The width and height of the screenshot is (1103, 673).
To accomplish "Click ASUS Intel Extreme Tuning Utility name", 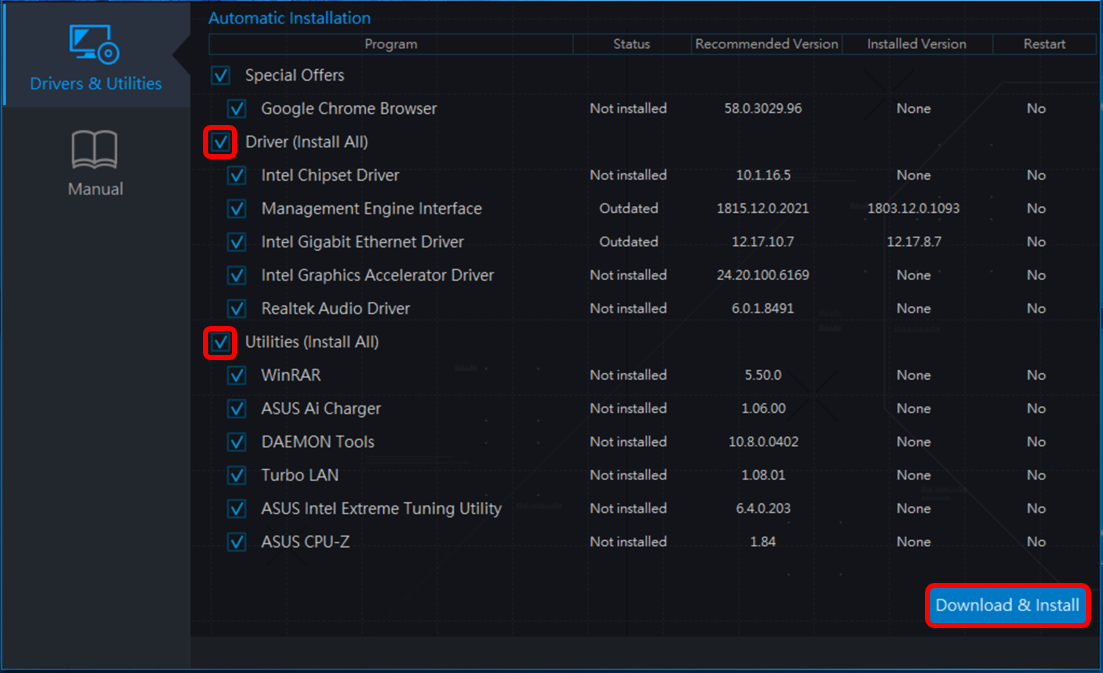I will pyautogui.click(x=381, y=508).
